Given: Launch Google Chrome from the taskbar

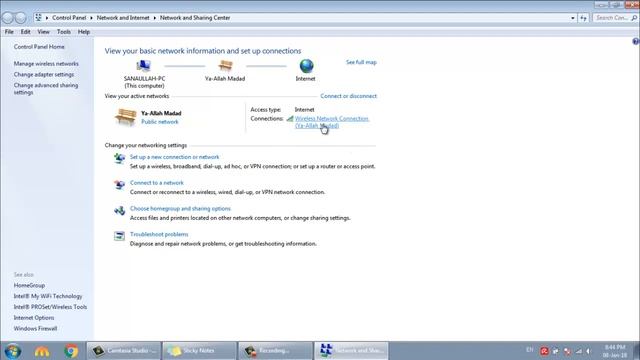Looking at the screenshot, I should pos(71,351).
